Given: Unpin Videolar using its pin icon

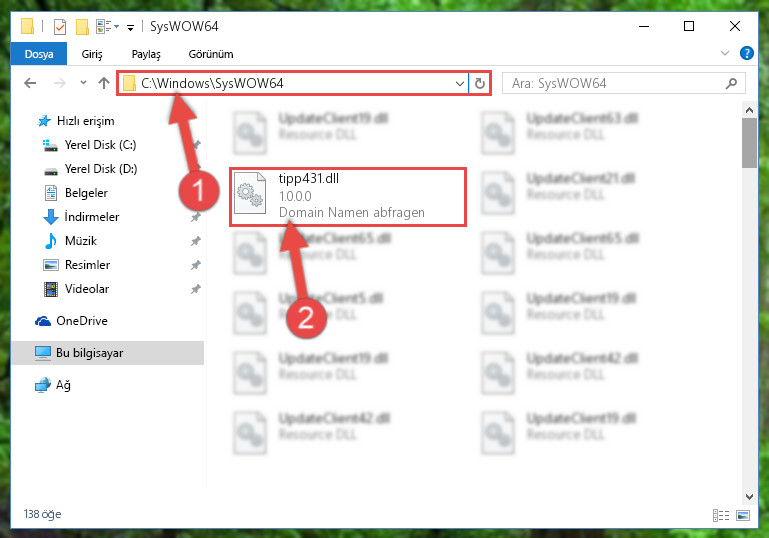Looking at the screenshot, I should pyautogui.click(x=196, y=289).
